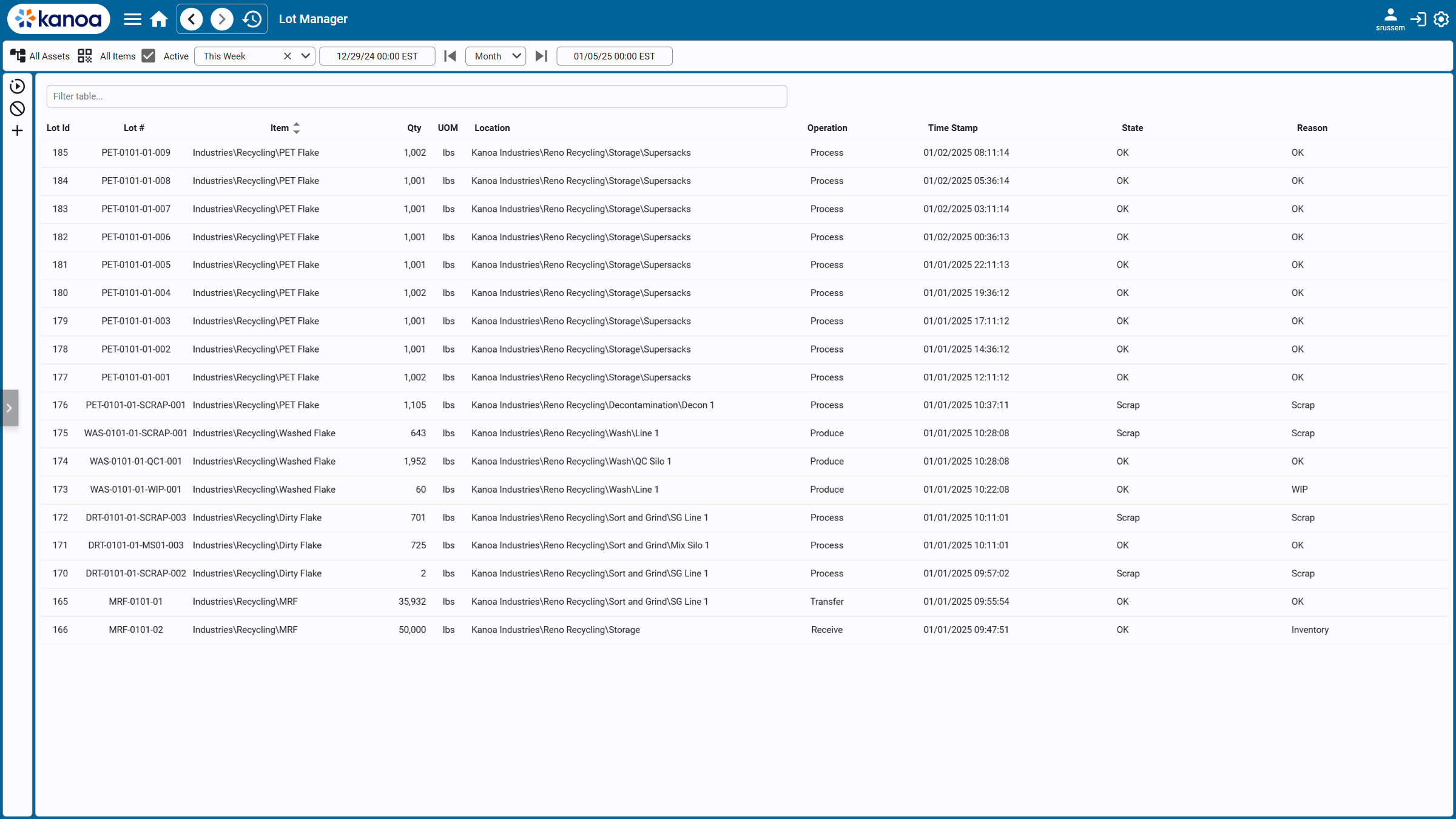The width and height of the screenshot is (1456, 819).
Task: Open the hamburger navigation menu
Action: tap(132, 19)
